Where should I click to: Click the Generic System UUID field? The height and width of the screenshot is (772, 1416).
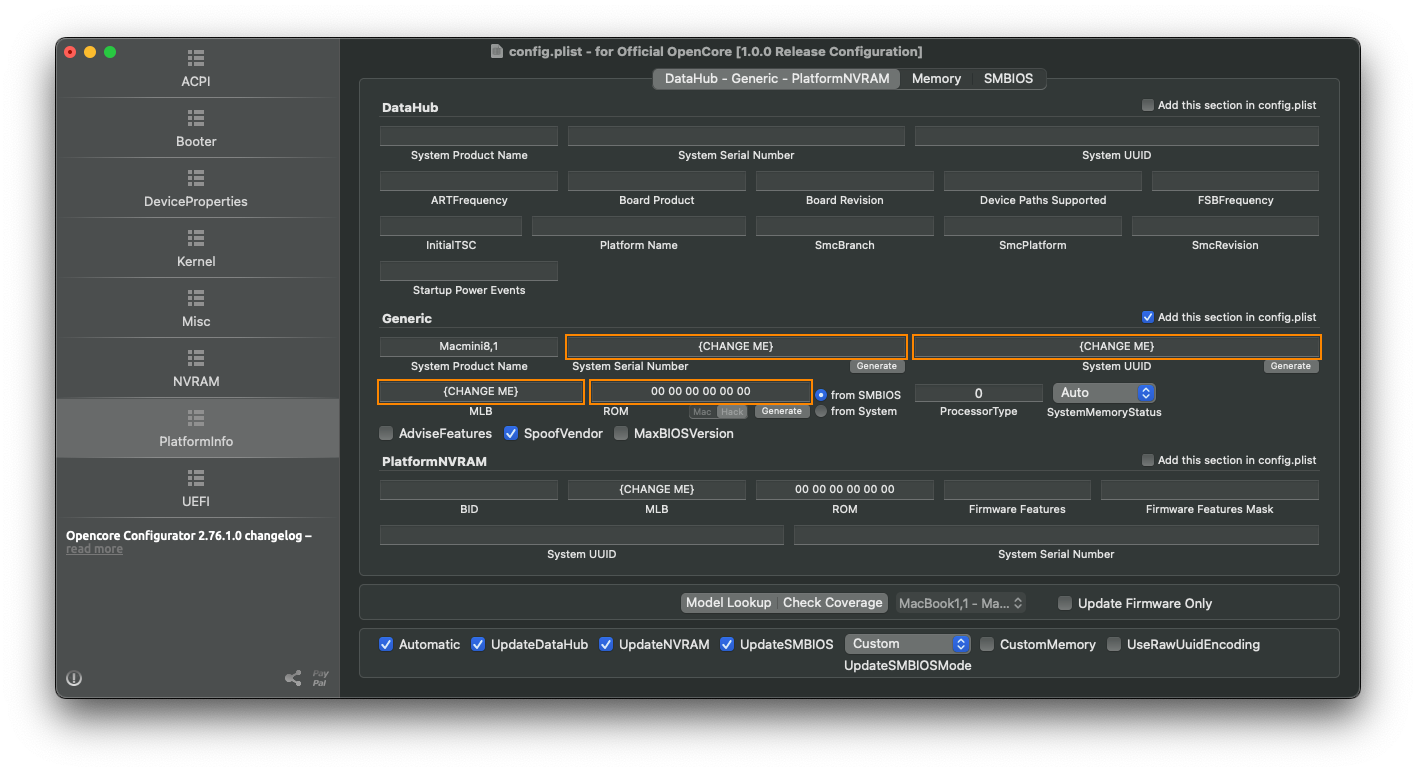(1116, 346)
